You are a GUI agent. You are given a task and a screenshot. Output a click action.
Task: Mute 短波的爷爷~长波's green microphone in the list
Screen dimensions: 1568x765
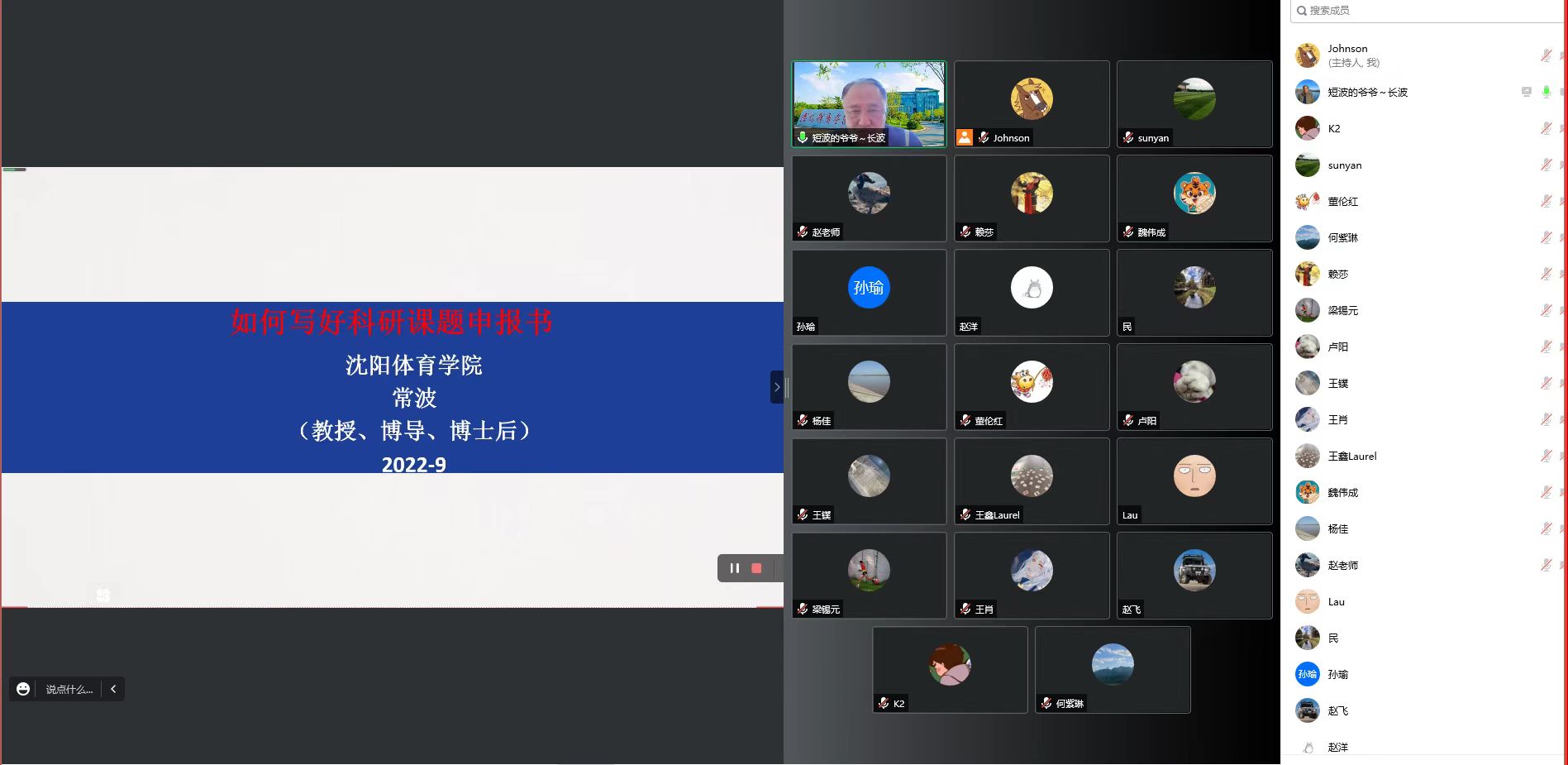[x=1546, y=92]
